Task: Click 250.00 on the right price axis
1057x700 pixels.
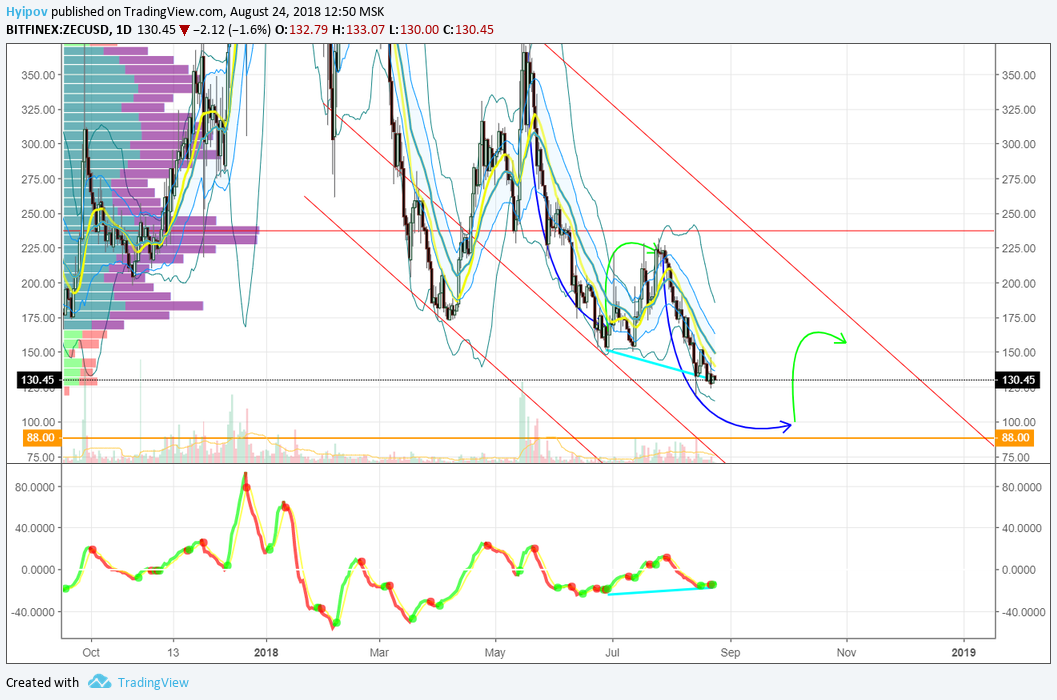Action: click(1019, 214)
